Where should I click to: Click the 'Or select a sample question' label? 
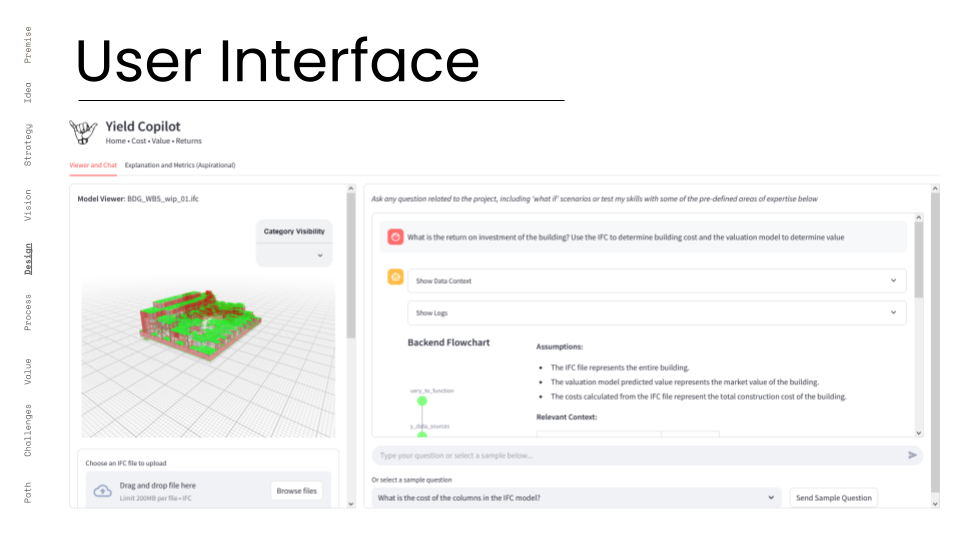411,480
